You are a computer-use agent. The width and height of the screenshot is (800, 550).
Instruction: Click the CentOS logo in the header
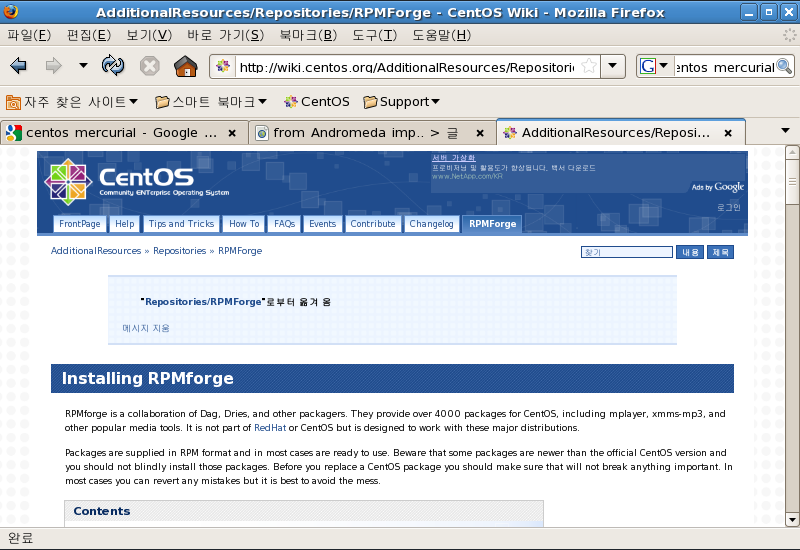137,182
